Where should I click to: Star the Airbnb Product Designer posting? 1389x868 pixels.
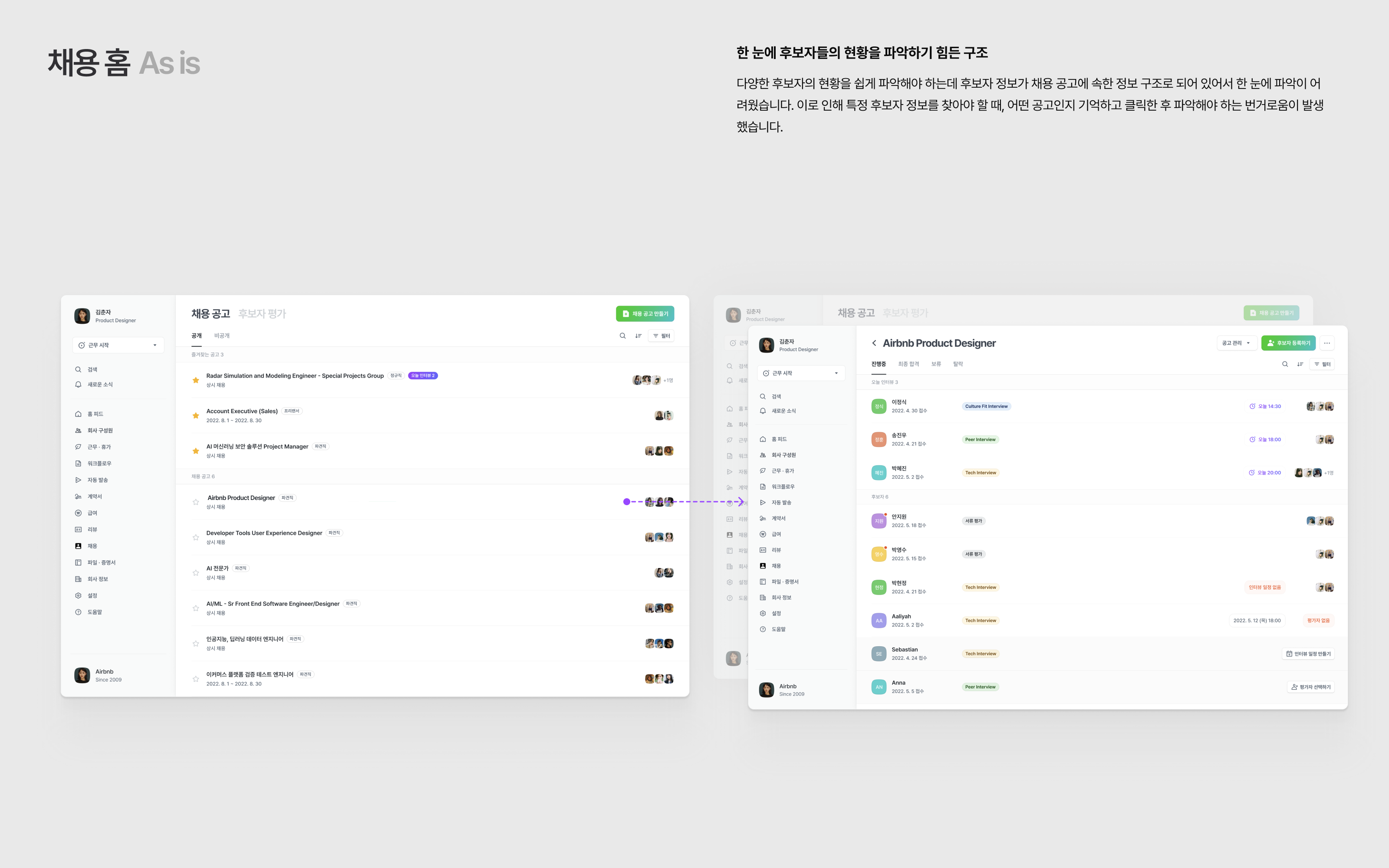click(x=196, y=502)
